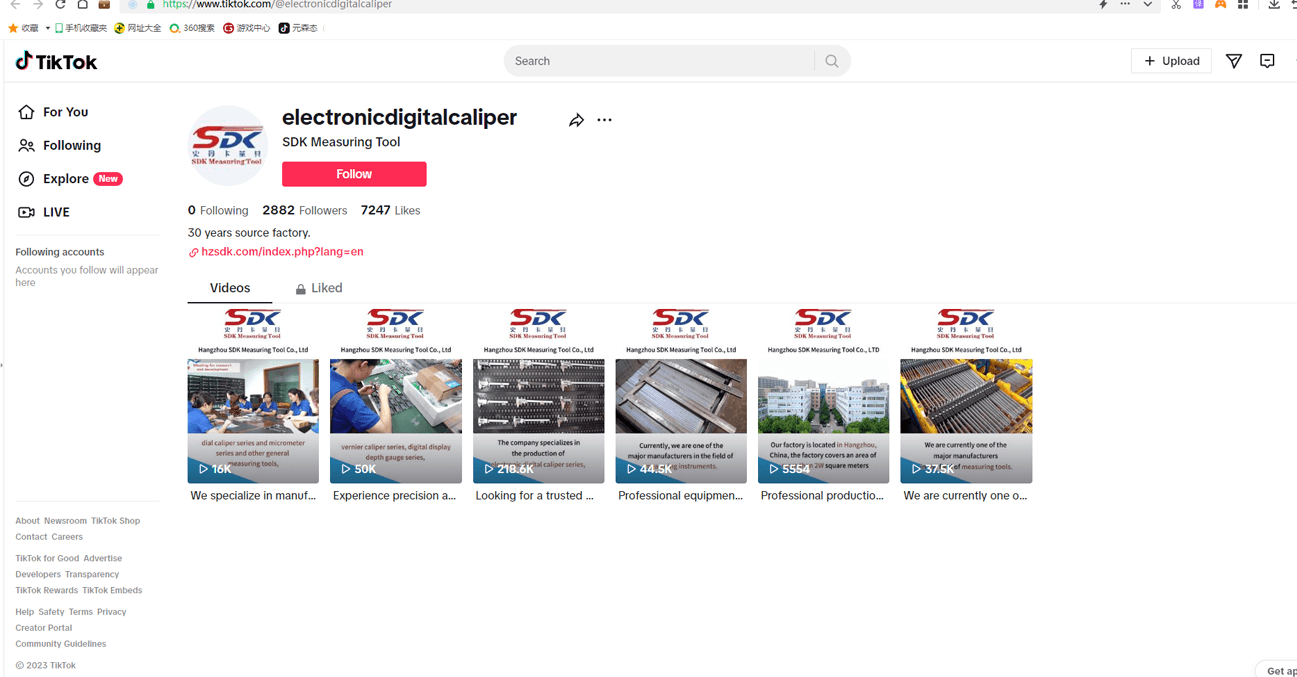The width and height of the screenshot is (1297, 677).
Task: Open the profile three-dots menu
Action: click(604, 120)
